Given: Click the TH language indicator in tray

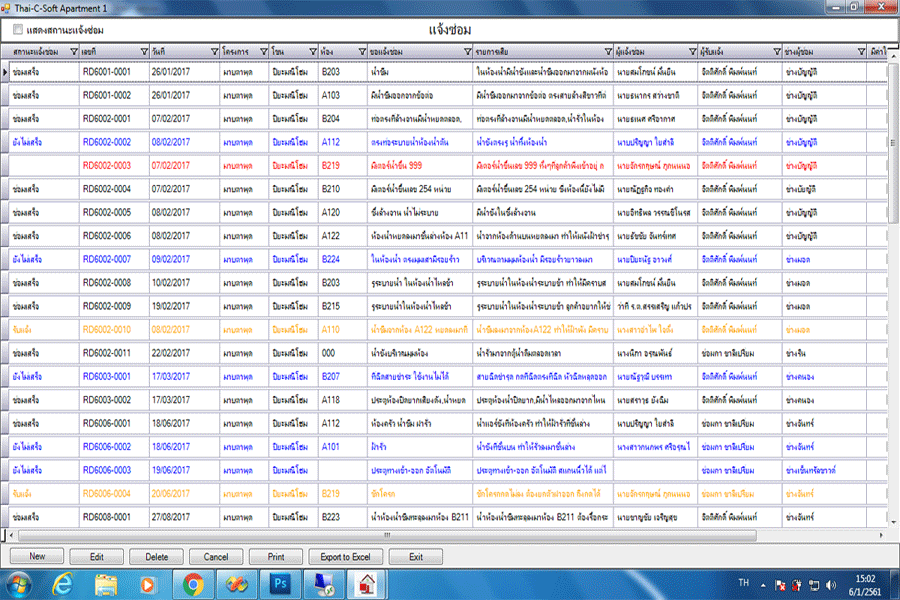Looking at the screenshot, I should tap(743, 582).
